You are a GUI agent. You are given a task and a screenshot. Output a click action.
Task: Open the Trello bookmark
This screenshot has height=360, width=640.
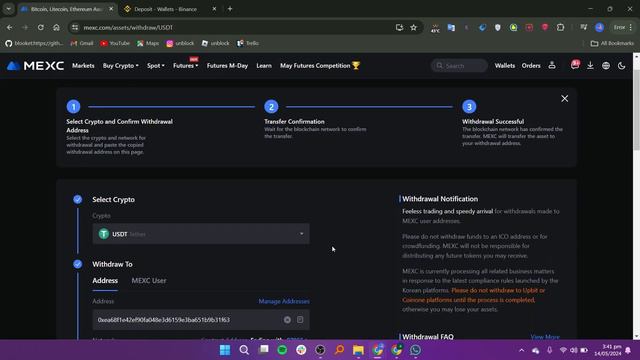click(x=248, y=43)
